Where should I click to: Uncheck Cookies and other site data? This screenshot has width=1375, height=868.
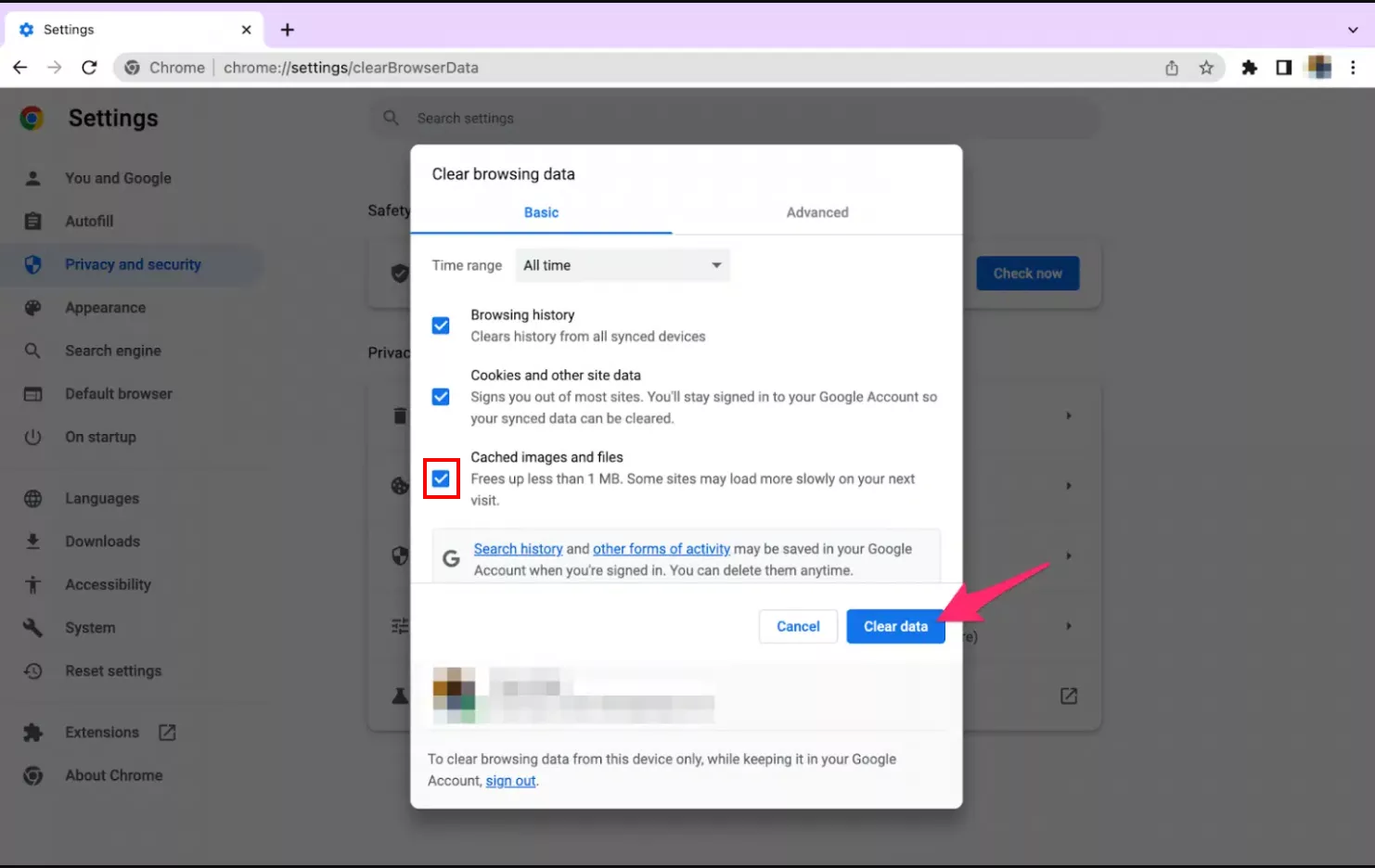441,397
